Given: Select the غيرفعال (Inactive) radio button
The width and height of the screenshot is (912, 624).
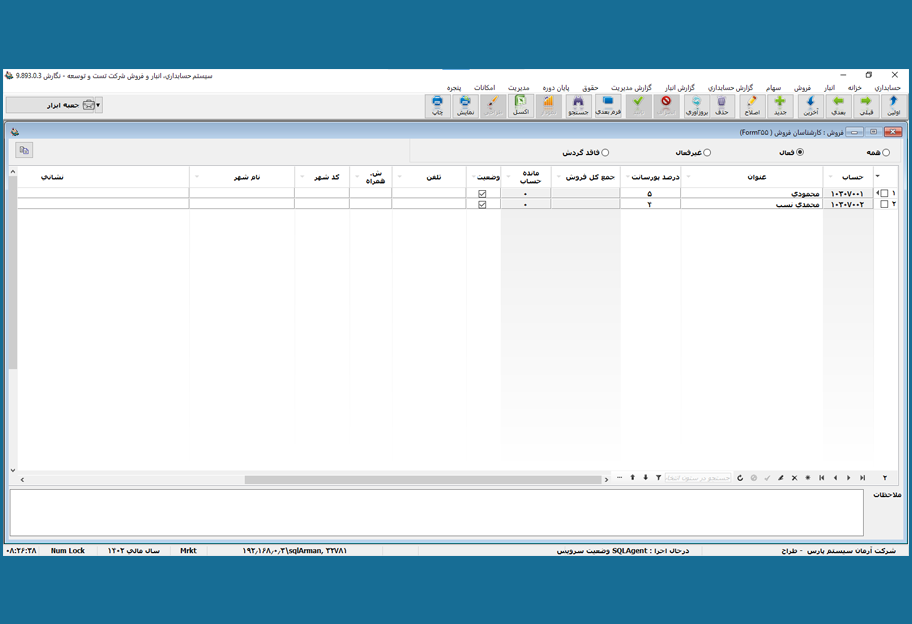Looking at the screenshot, I should (x=707, y=152).
